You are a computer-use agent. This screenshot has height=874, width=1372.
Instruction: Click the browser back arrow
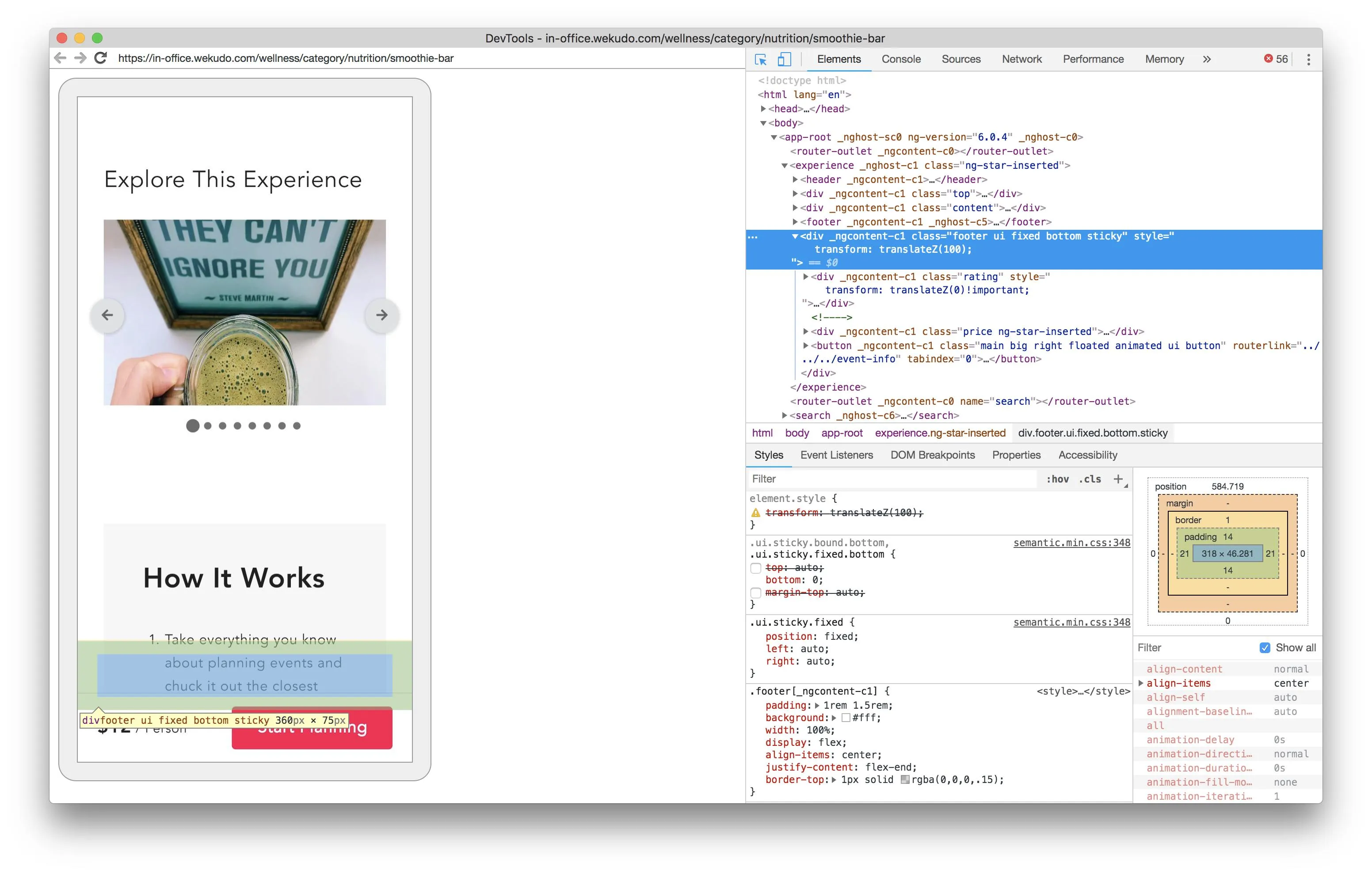pos(61,58)
